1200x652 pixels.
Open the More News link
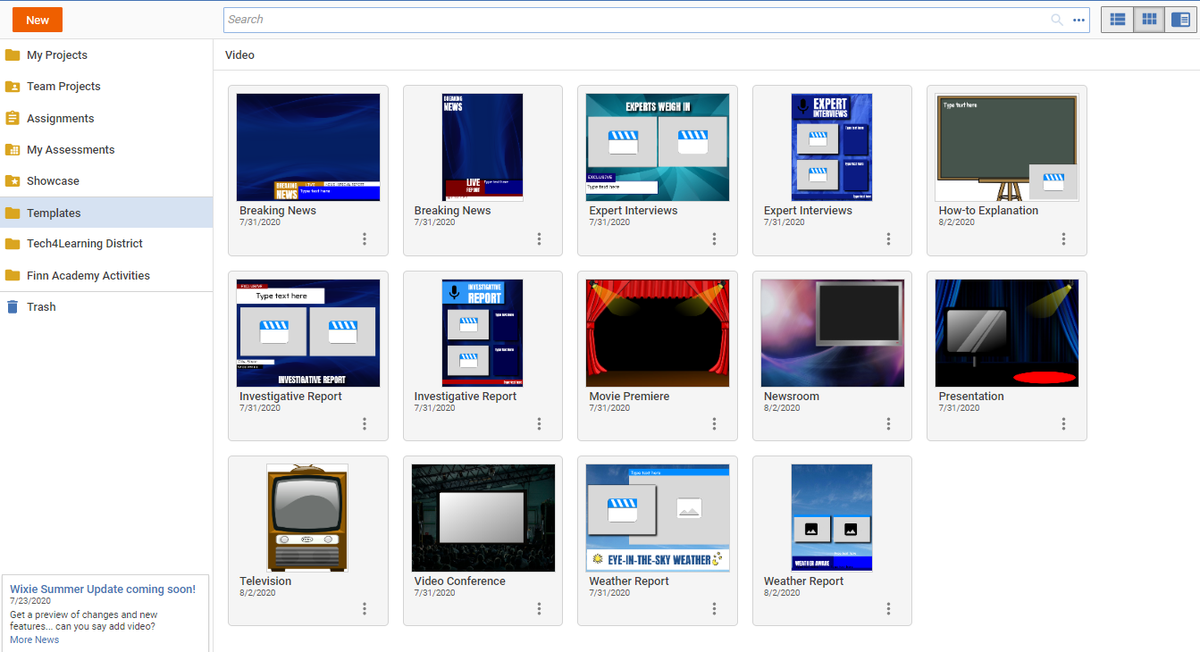coord(34,640)
